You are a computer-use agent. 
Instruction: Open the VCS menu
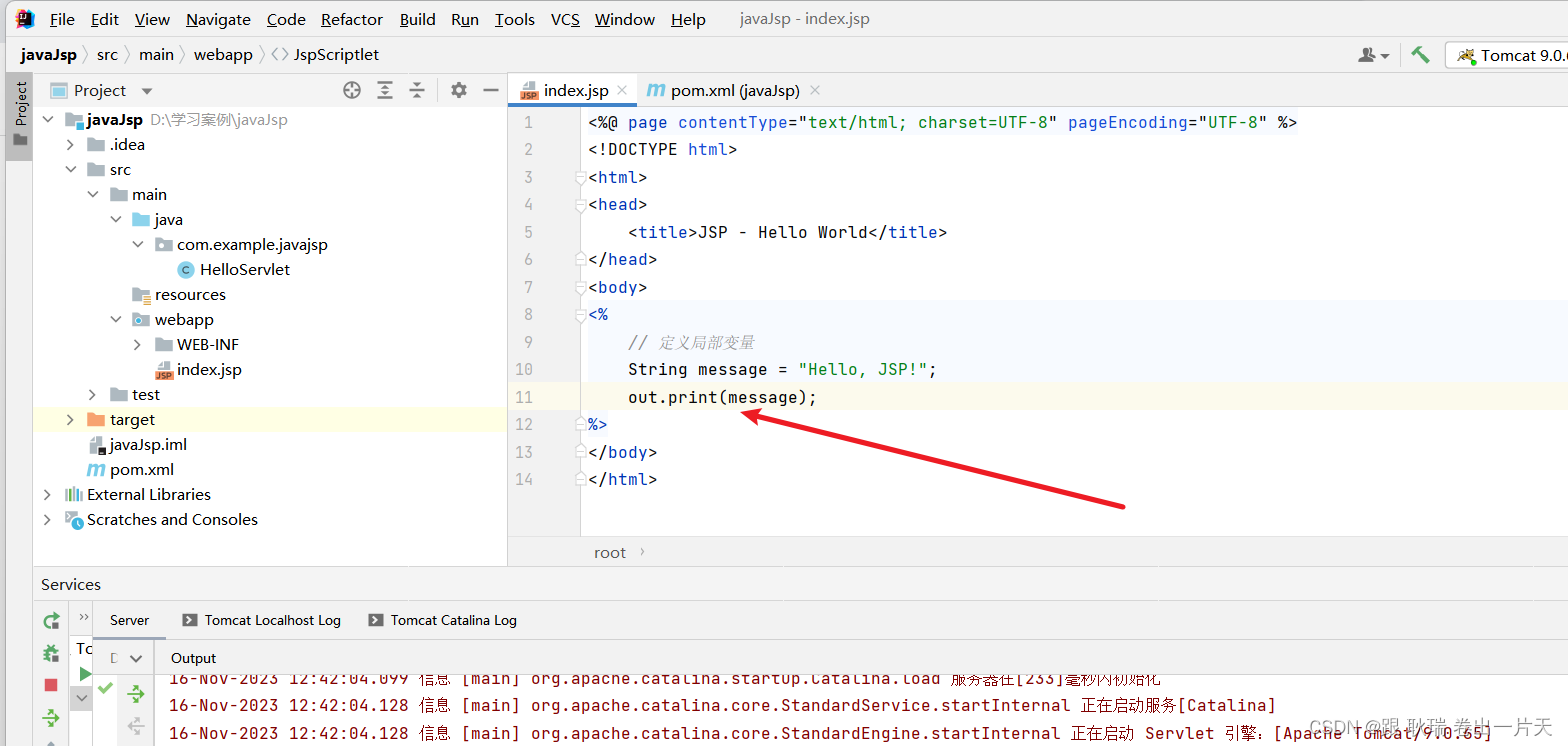point(565,20)
